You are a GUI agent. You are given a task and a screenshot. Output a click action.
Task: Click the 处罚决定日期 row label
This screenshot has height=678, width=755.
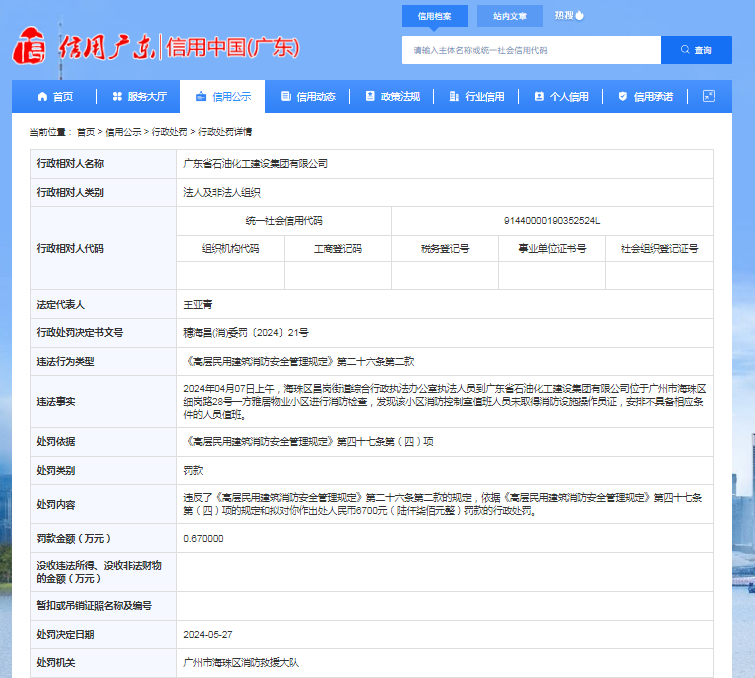tap(65, 635)
